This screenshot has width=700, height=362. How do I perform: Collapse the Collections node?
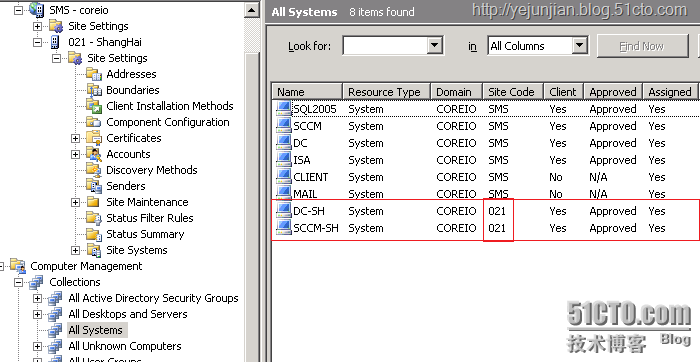tap(18, 283)
